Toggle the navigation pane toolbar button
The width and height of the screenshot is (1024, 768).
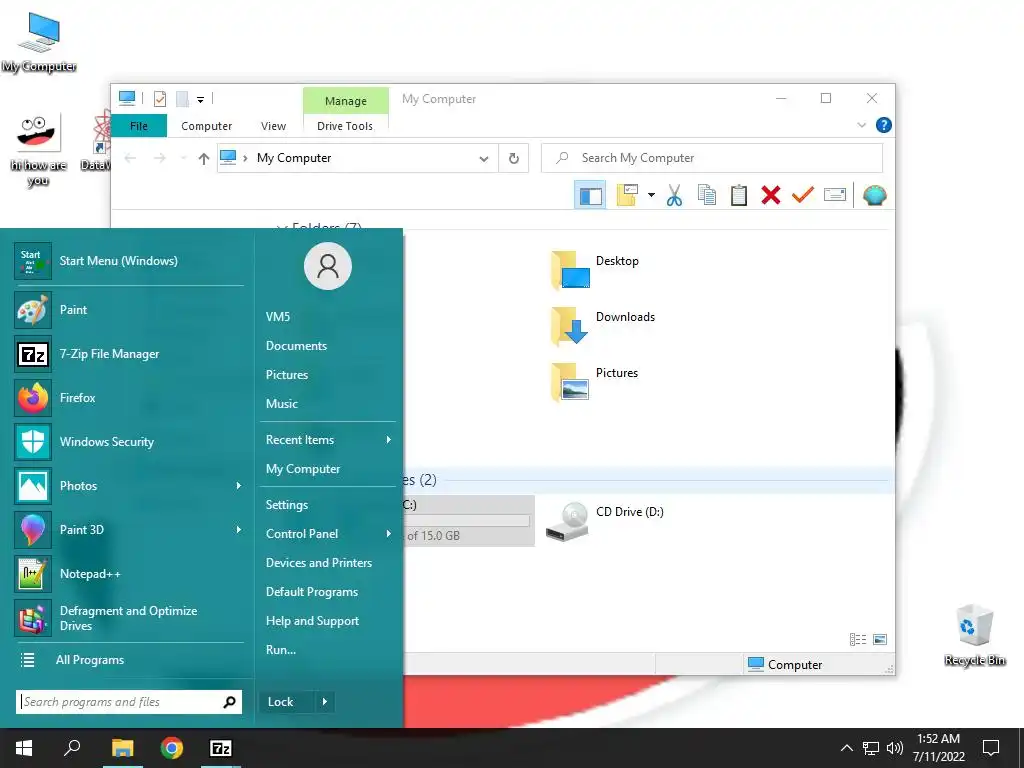[590, 195]
